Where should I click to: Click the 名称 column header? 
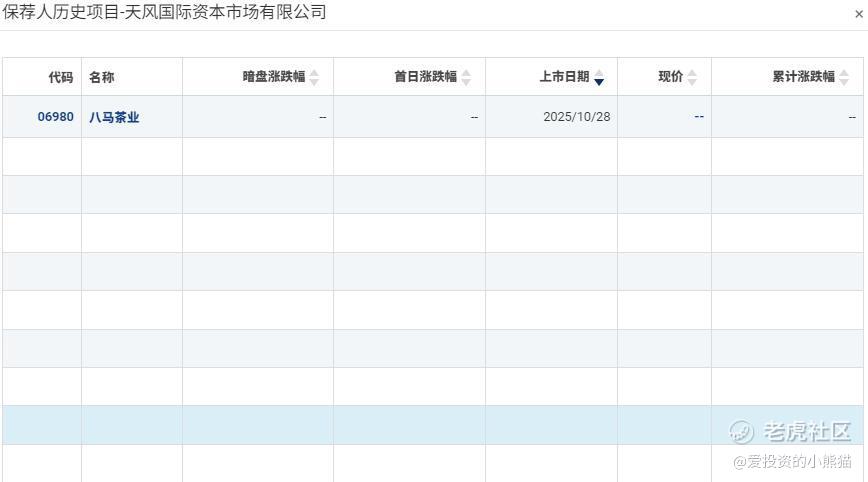tap(132, 77)
